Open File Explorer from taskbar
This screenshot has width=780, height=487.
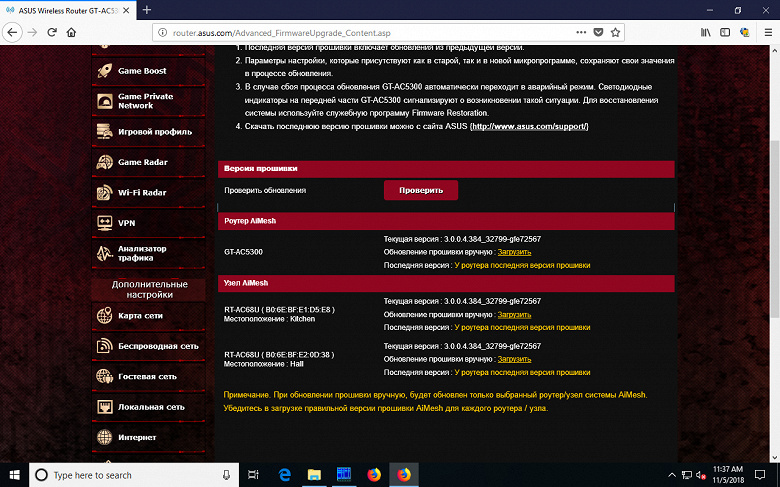[x=314, y=475]
